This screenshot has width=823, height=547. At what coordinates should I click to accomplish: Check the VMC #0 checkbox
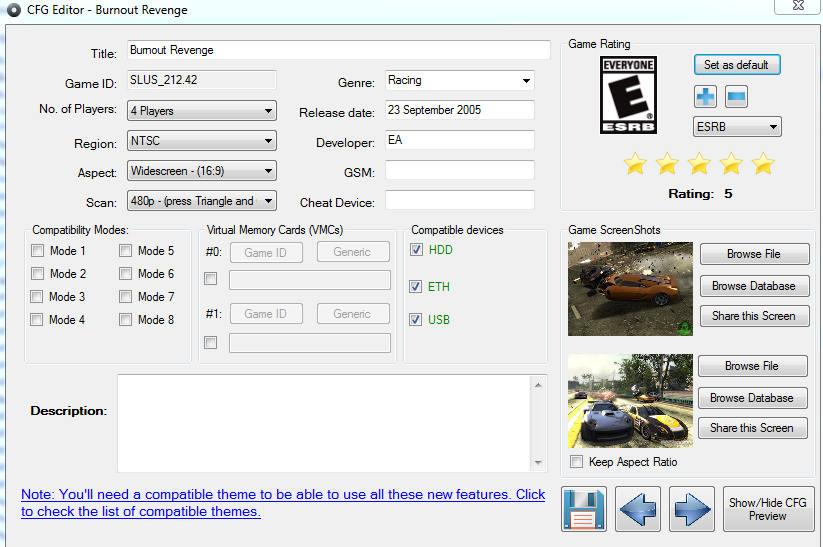click(x=210, y=278)
